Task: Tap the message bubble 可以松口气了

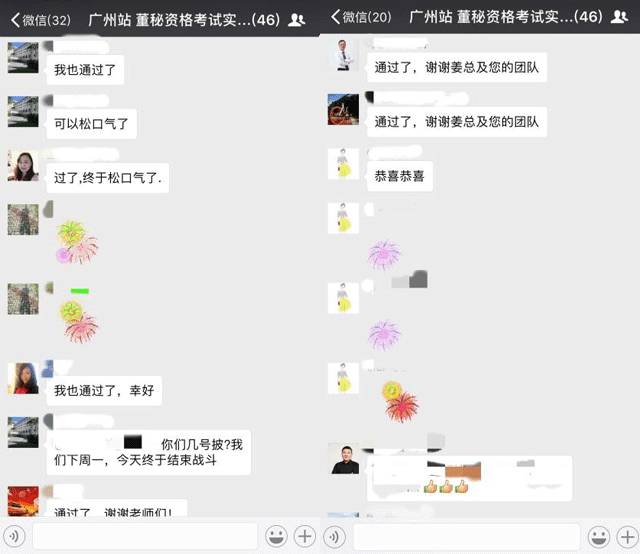Action: (x=91, y=124)
